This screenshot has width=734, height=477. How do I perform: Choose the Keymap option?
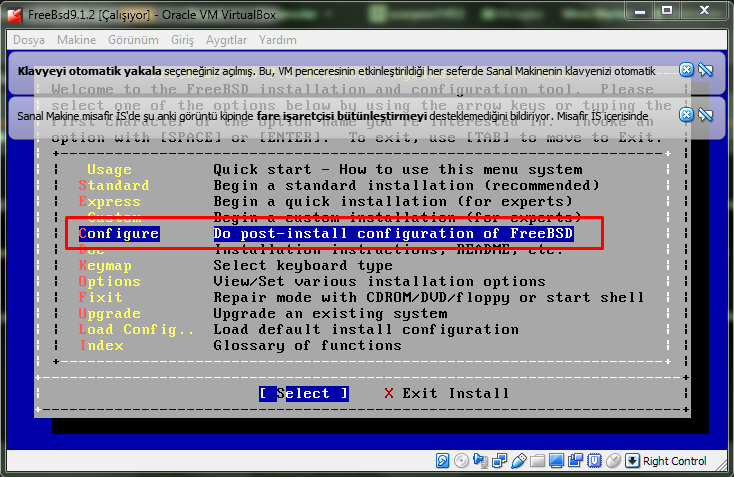coord(105,265)
